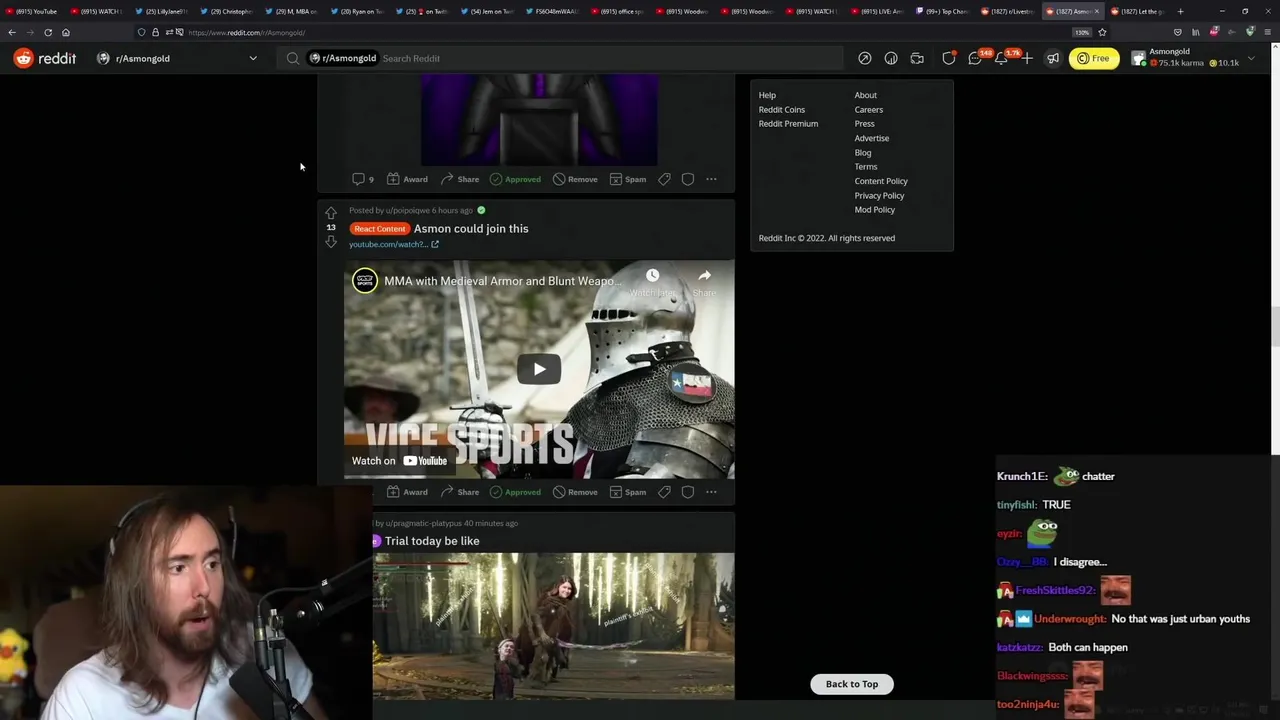
Task: Open the Content Policy footer link
Action: 881,181
